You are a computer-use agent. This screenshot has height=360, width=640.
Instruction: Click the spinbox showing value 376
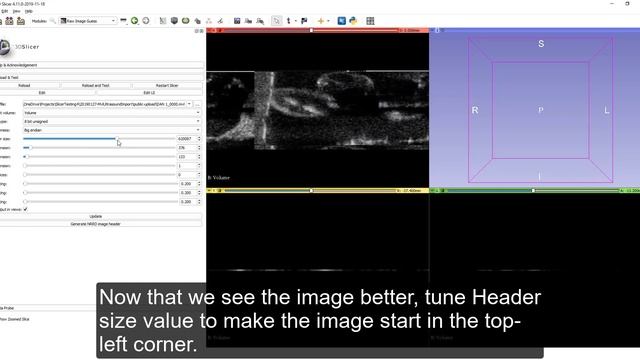point(189,147)
